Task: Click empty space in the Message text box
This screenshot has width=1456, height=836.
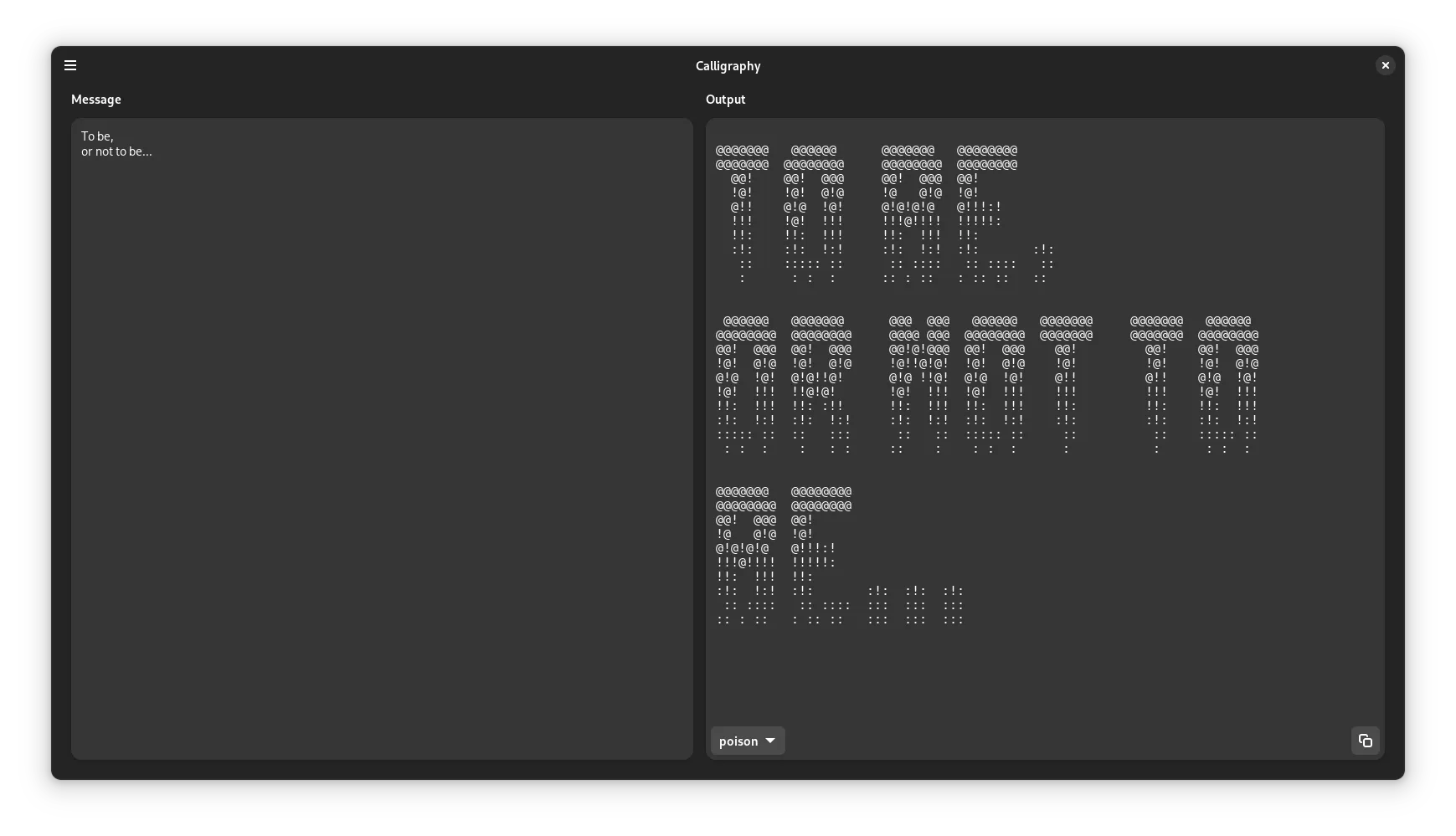Action: 381,460
